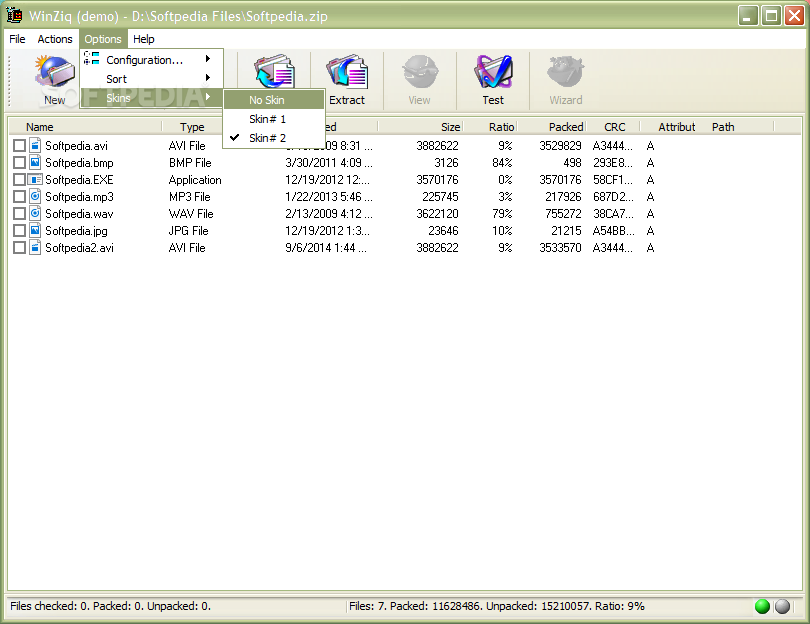Click the Softpedia.EXE file icon
The width and height of the screenshot is (810, 624).
(x=35, y=179)
